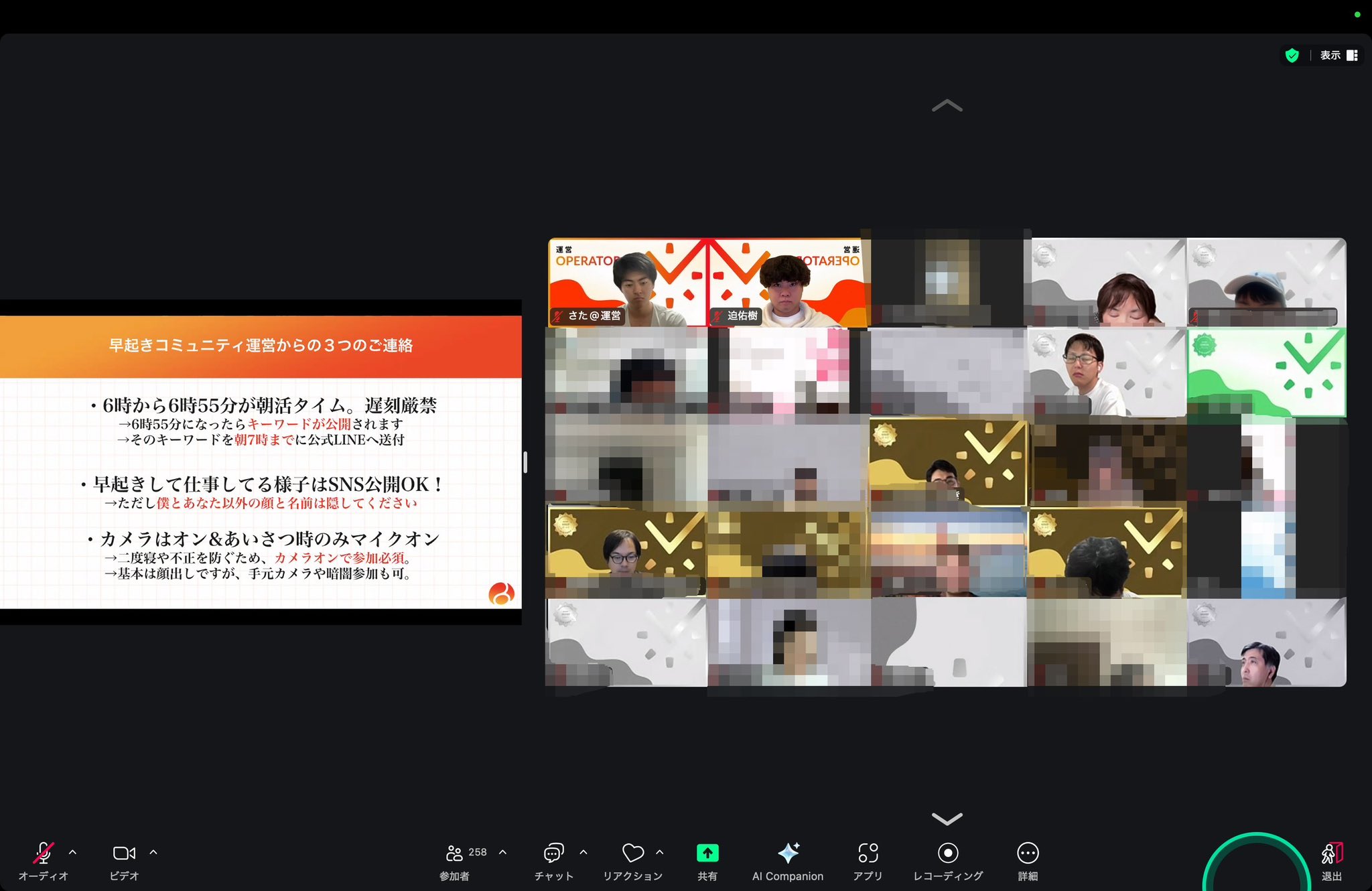Click the divider handle beside shared slide
Image resolution: width=1372 pixels, height=891 pixels.
525,462
